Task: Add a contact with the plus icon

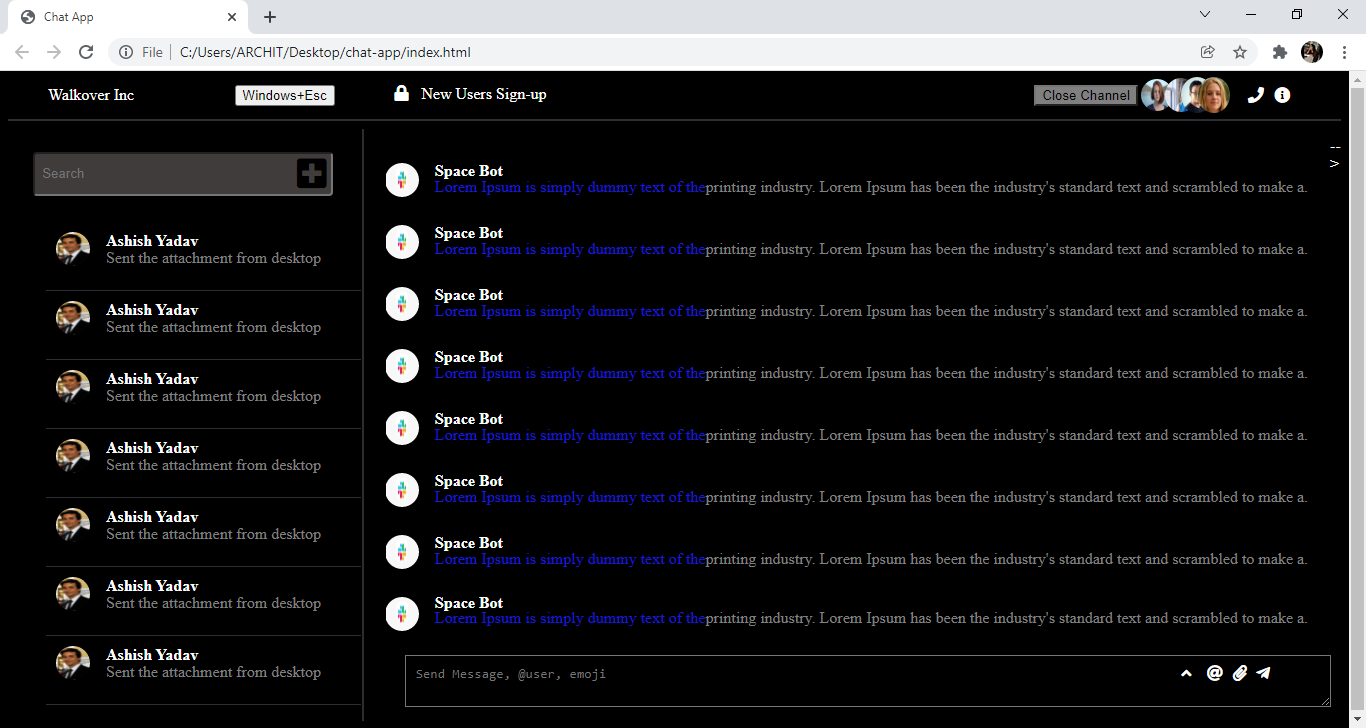Action: (311, 172)
